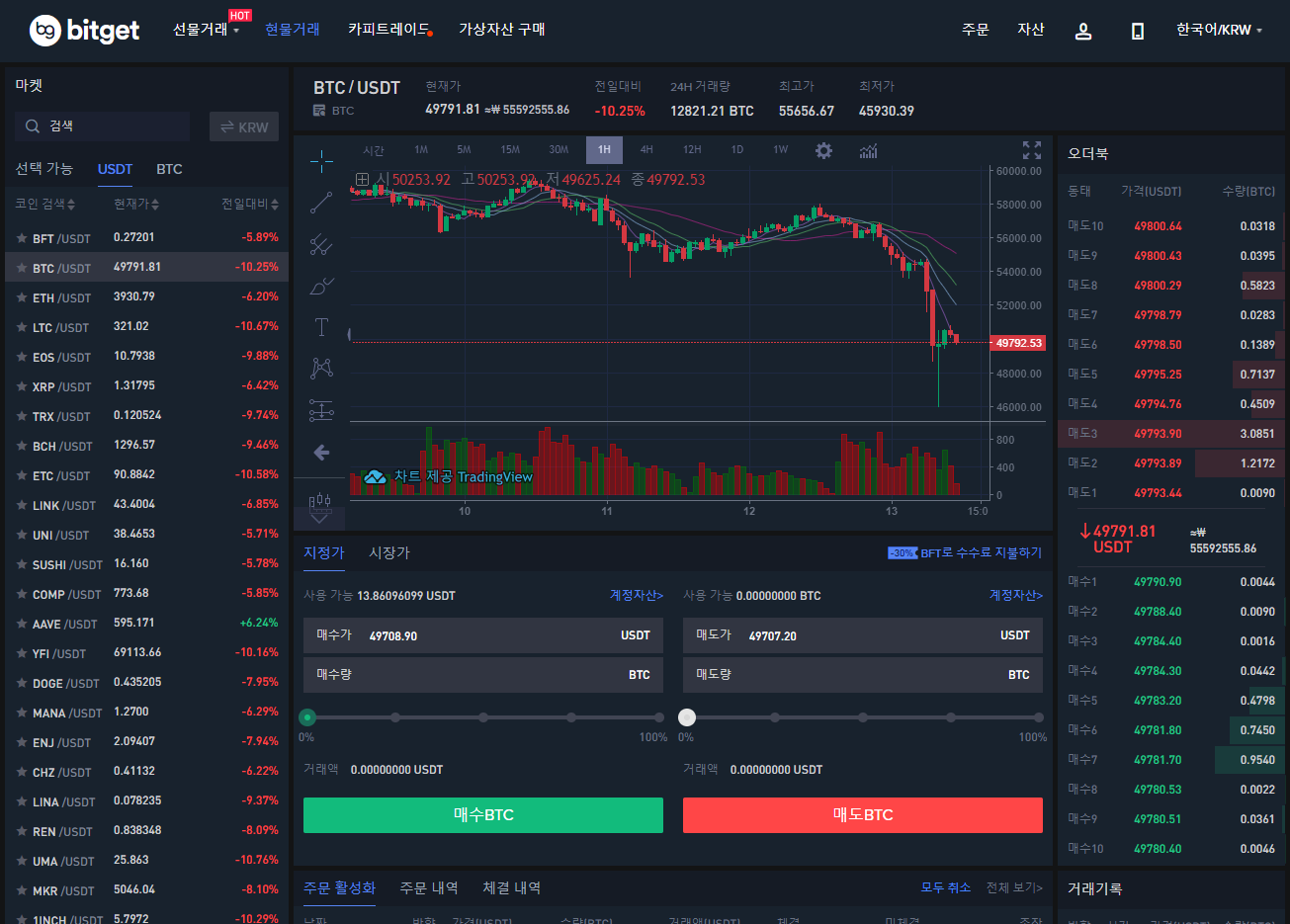The width and height of the screenshot is (1290, 924).
Task: Open 카피트레이드 in top navigation
Action: pos(388,30)
